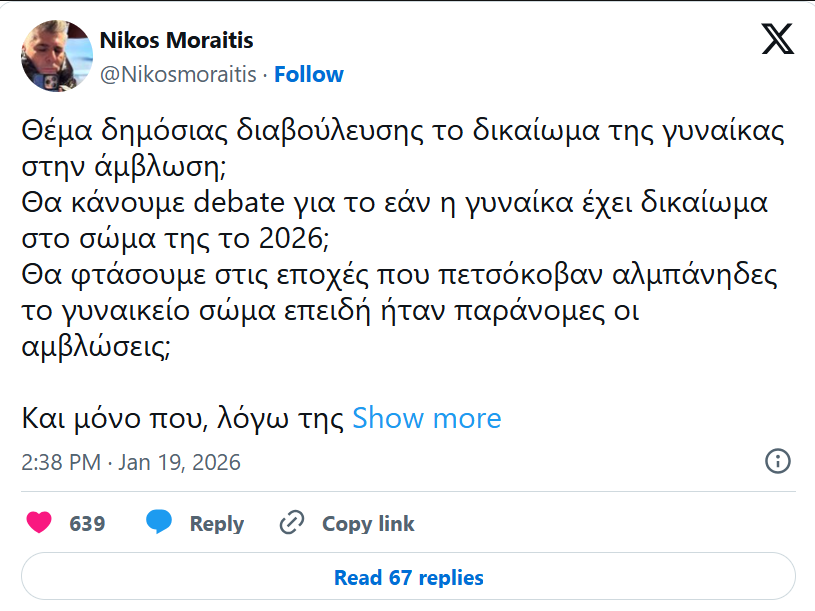This screenshot has width=815, height=611.
Task: Click the X logo icon
Action: 777,39
